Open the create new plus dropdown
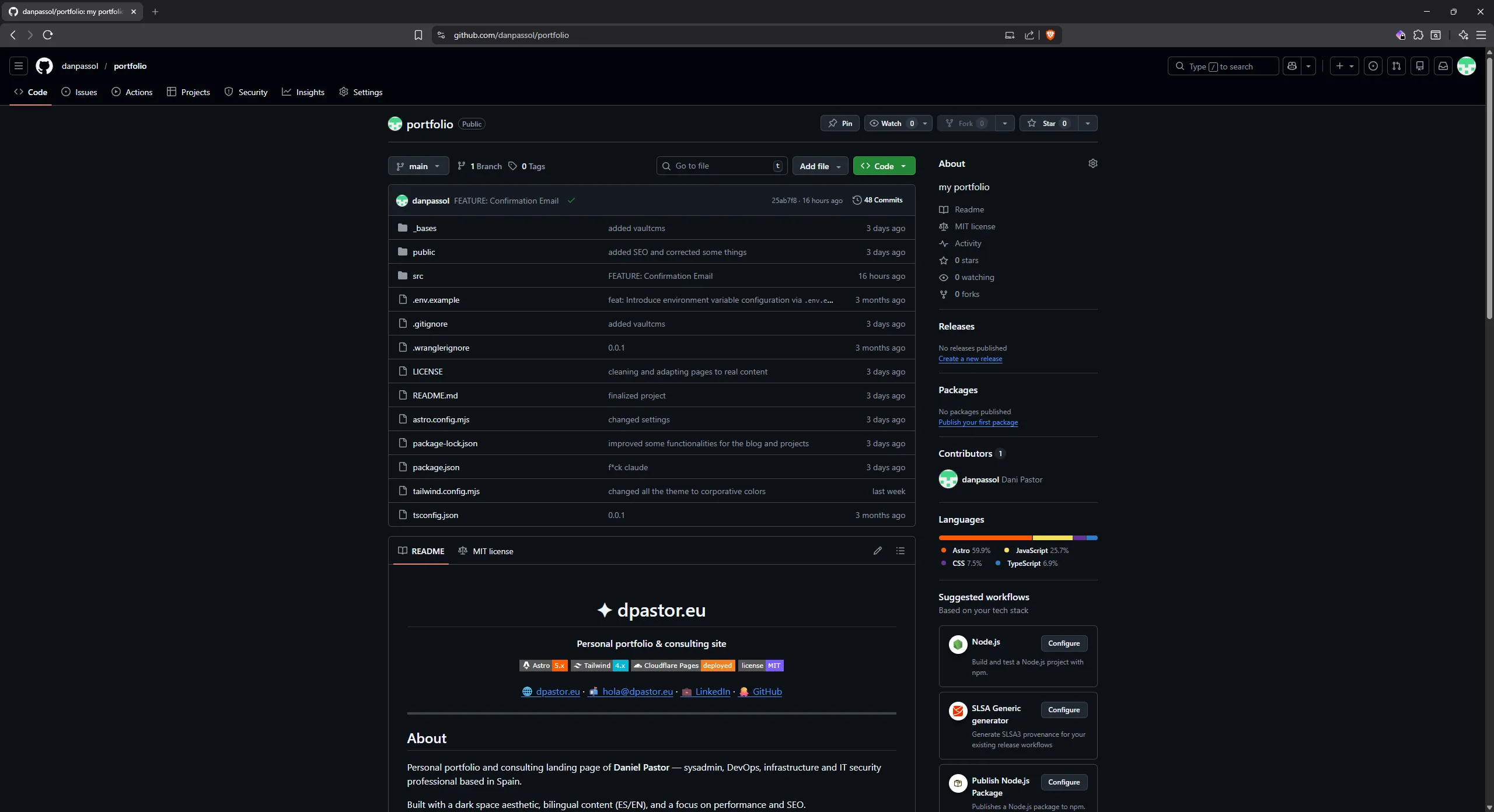This screenshot has width=1494, height=812. 1345,66
